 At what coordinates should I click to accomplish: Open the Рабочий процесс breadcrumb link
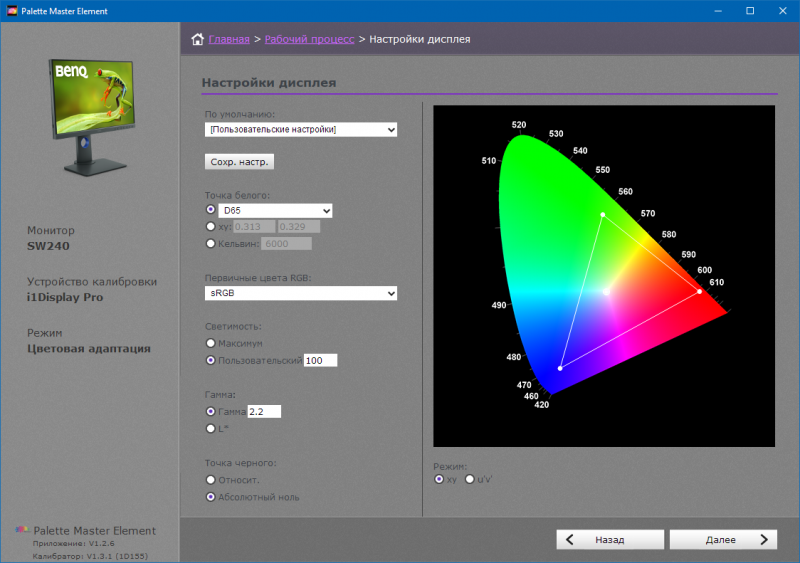tap(309, 39)
